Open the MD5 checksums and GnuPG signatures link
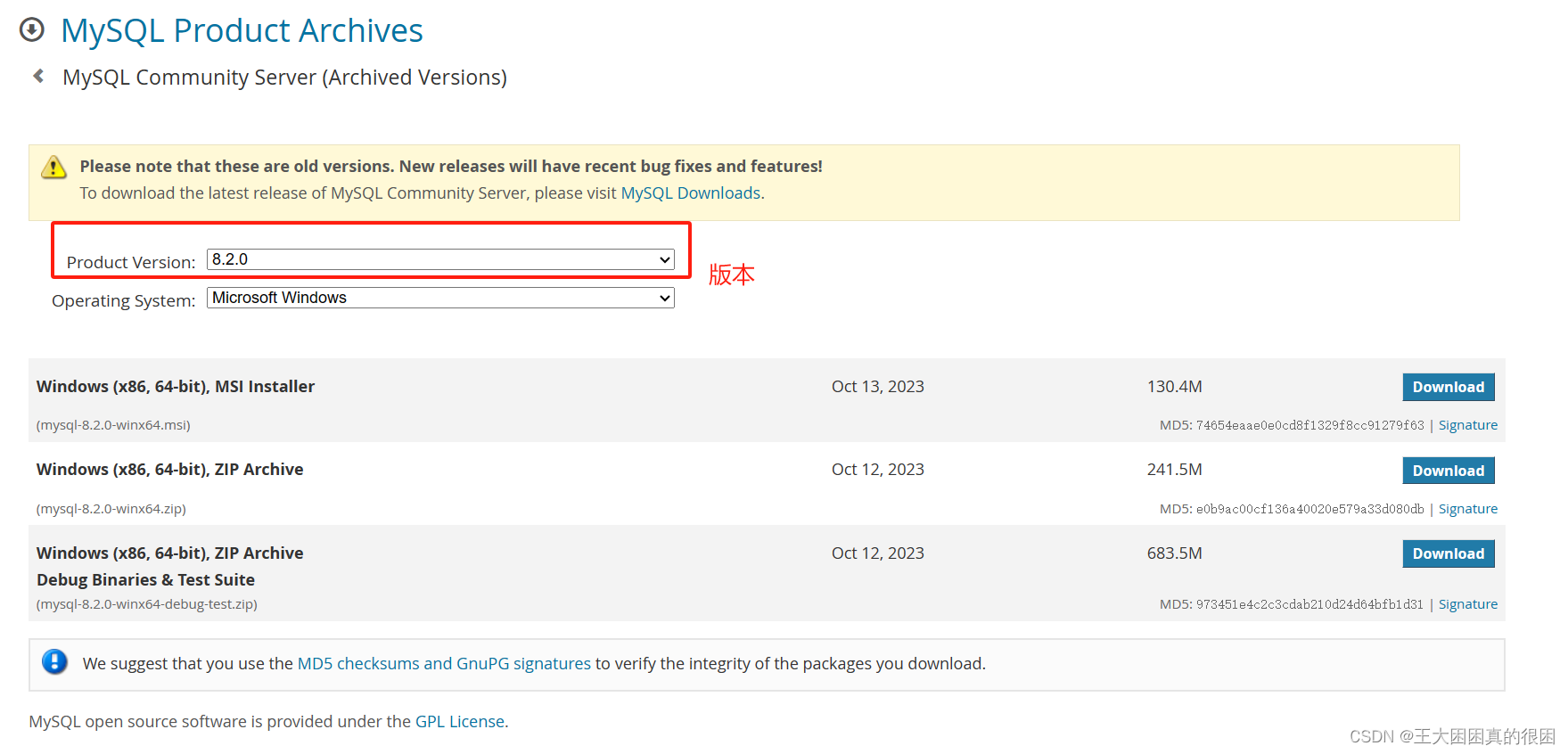 point(444,663)
